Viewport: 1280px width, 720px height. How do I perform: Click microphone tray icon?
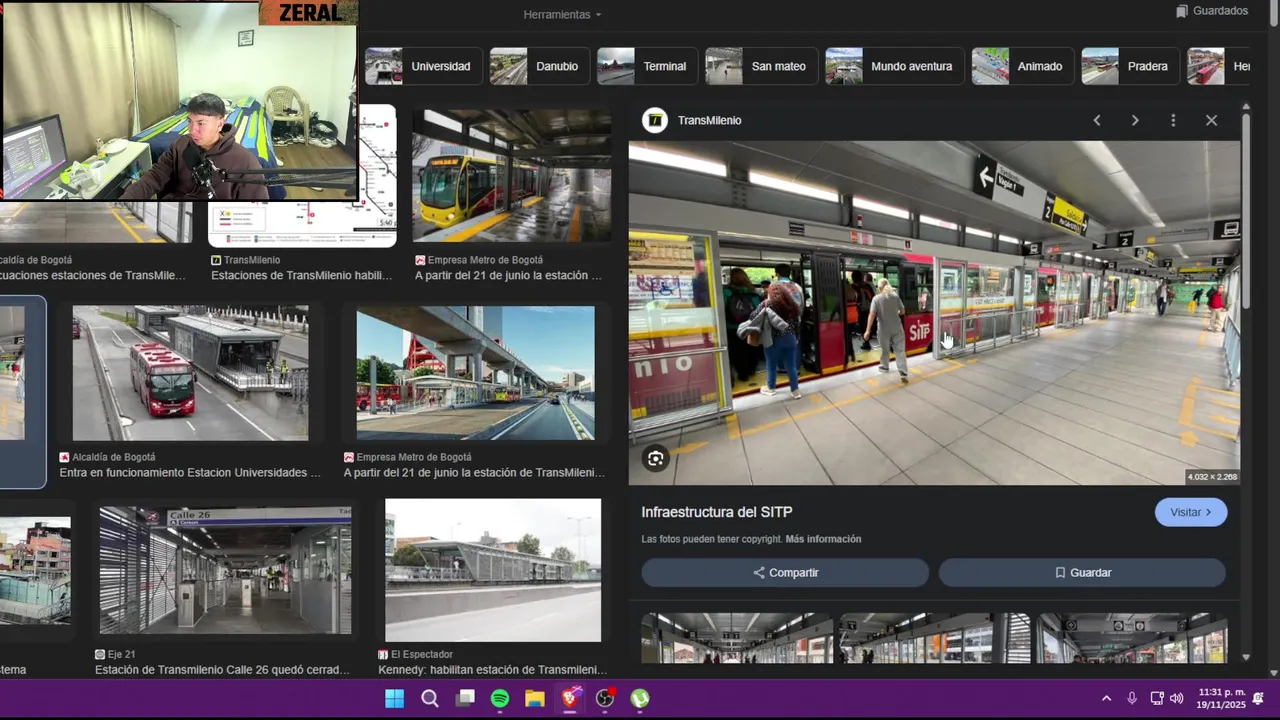click(1132, 699)
